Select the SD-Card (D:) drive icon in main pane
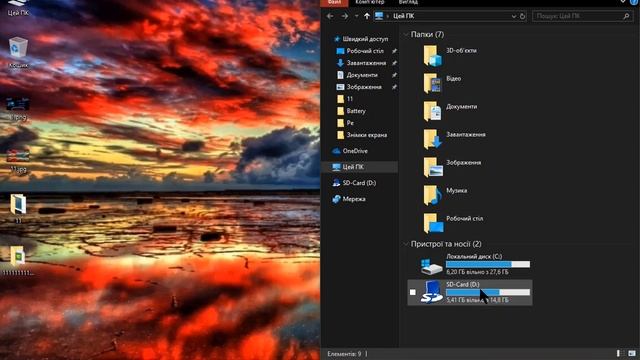Viewport: 640px width, 360px height. point(431,293)
